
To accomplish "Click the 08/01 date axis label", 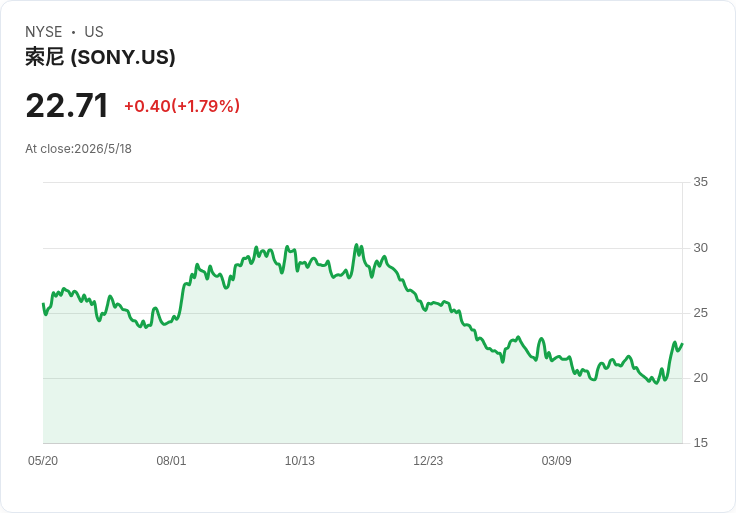I will pyautogui.click(x=171, y=460).
